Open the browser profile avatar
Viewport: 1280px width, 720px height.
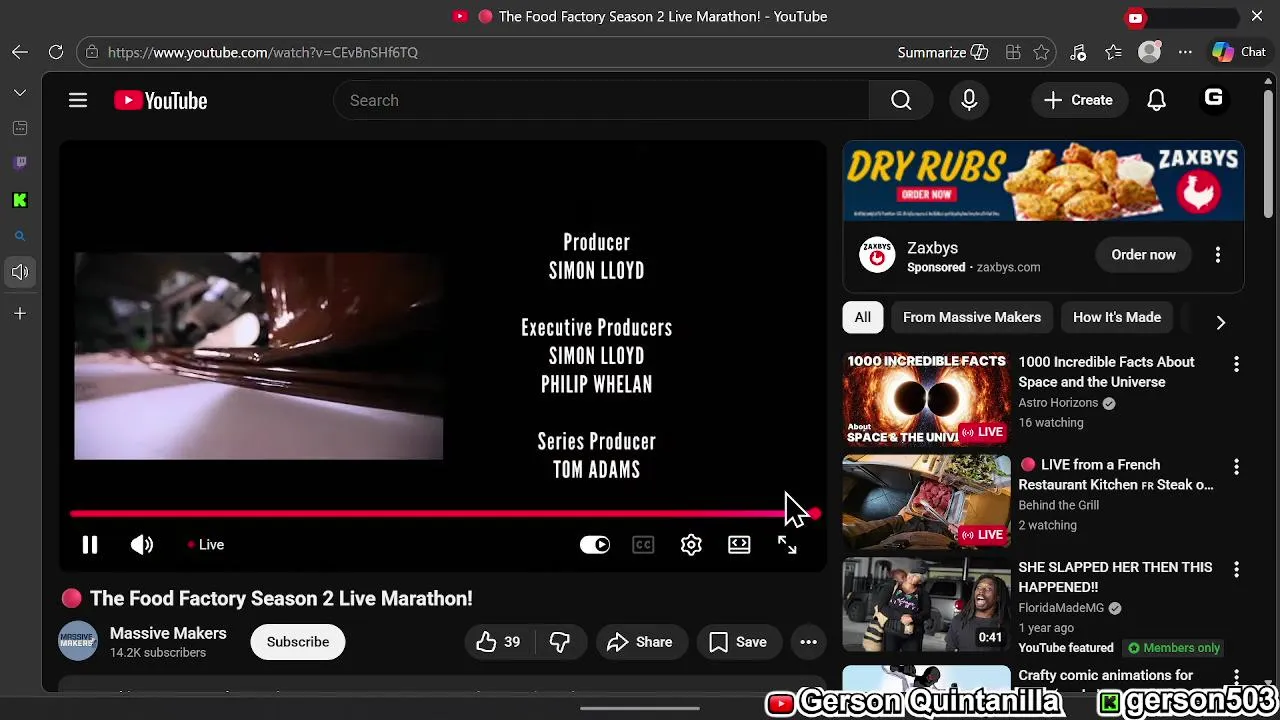click(x=1150, y=52)
